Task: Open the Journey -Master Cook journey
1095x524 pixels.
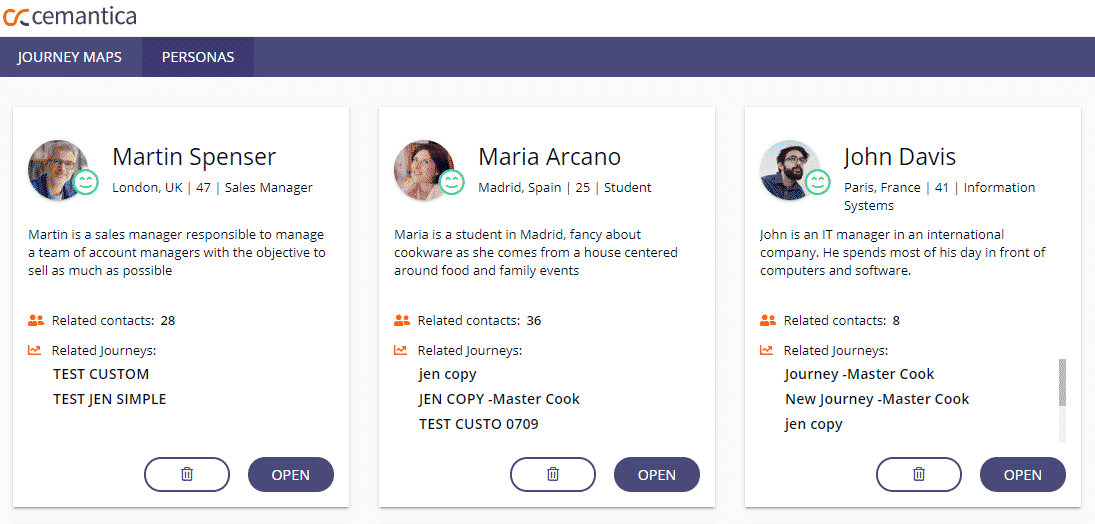Action: pyautogui.click(x=860, y=374)
